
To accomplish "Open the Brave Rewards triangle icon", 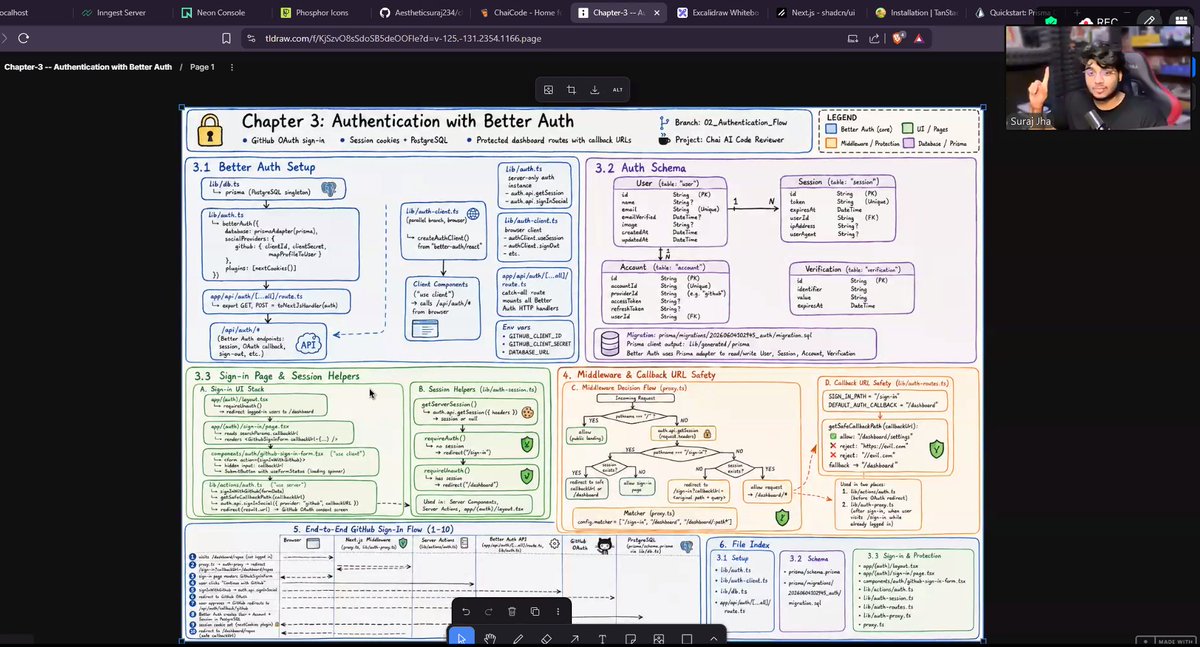I will click(x=918, y=38).
